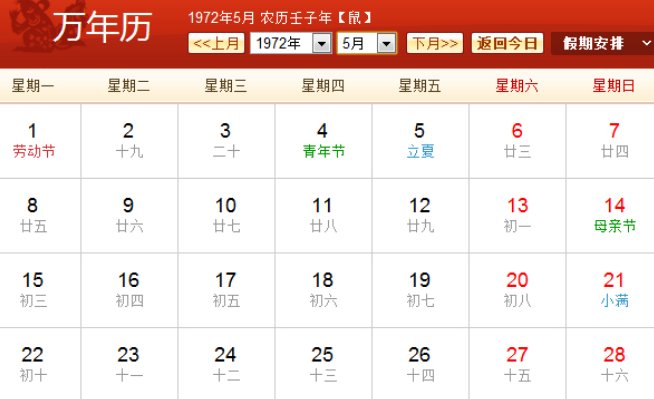
Task: Select May 10 廿七
Action: click(226, 216)
